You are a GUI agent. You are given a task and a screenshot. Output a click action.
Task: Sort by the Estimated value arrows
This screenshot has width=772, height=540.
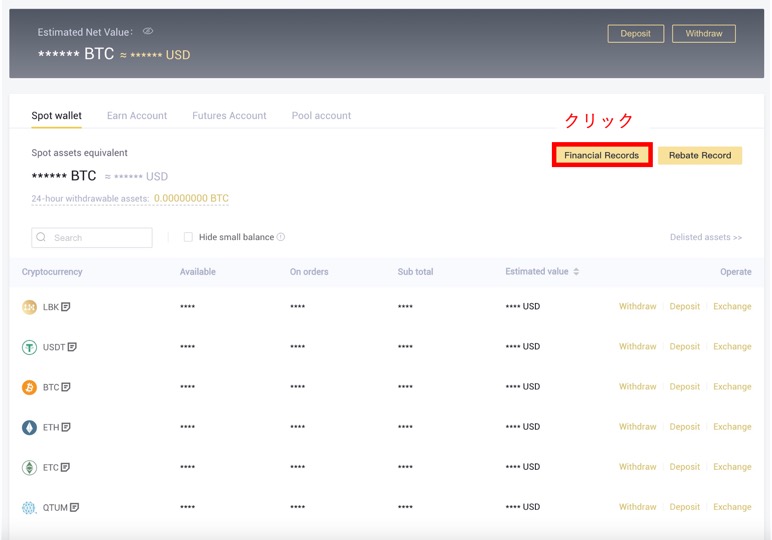pos(576,271)
